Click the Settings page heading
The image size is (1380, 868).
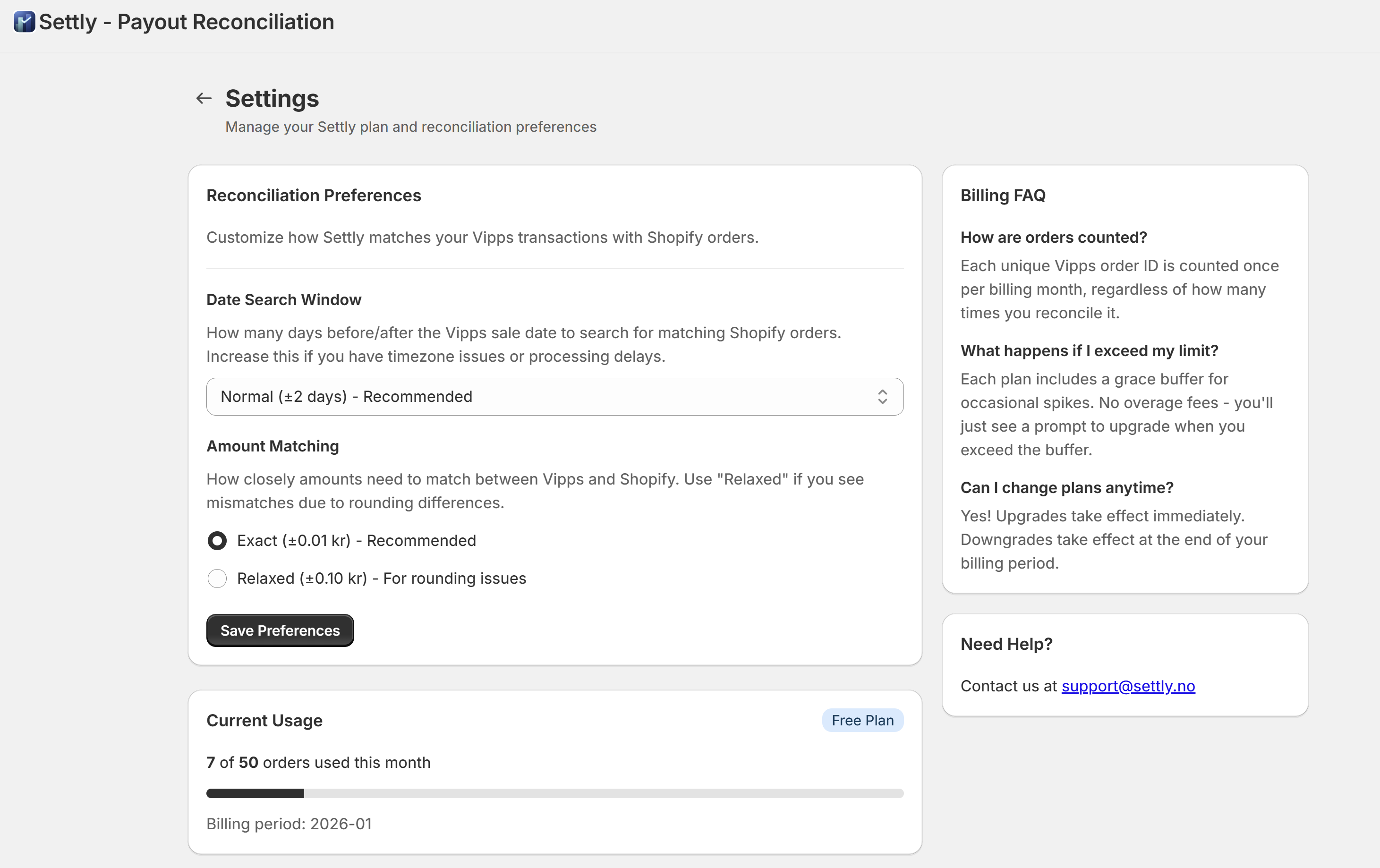tap(272, 98)
